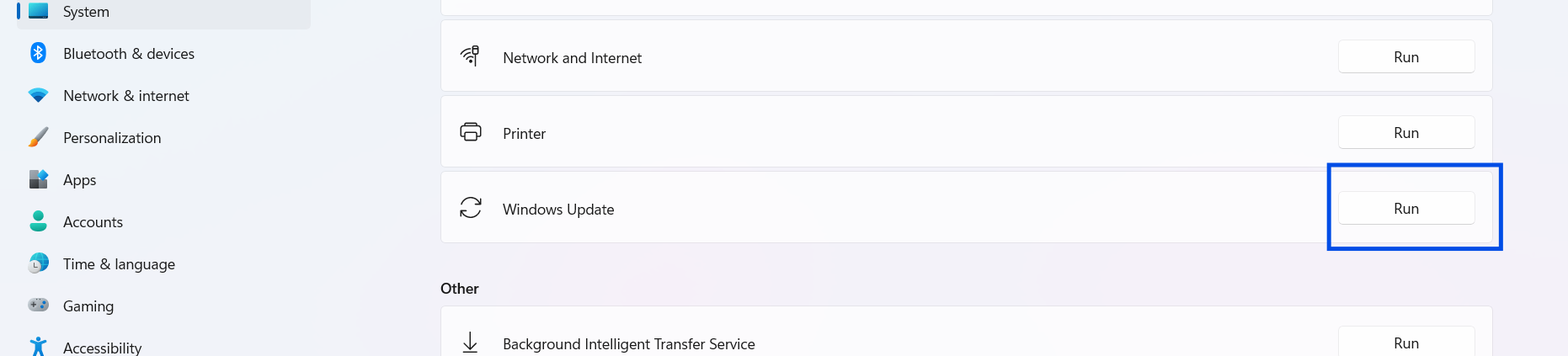Open the System settings category
1568x356 pixels.
tap(86, 12)
